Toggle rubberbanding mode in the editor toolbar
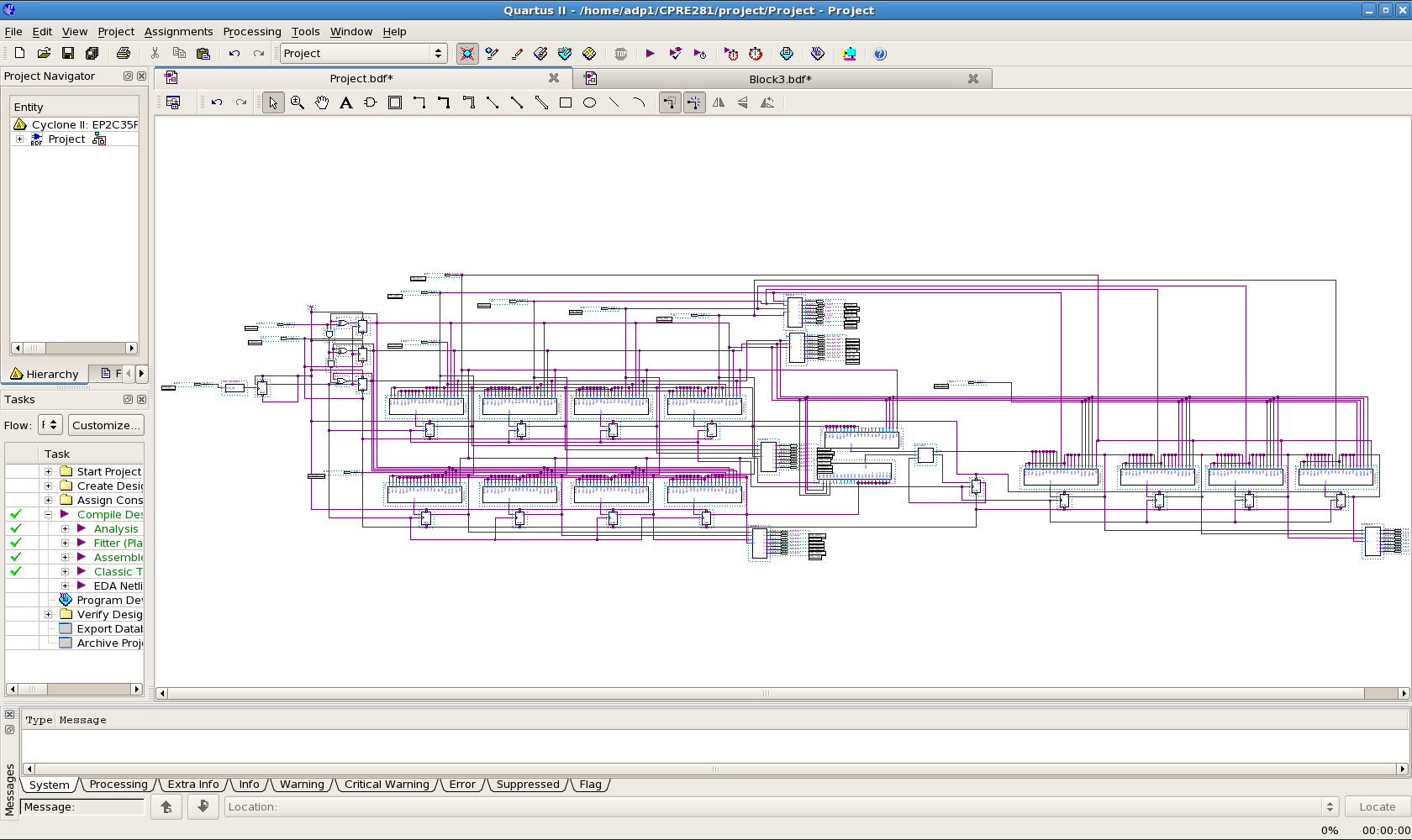The image size is (1412, 840). [x=694, y=102]
